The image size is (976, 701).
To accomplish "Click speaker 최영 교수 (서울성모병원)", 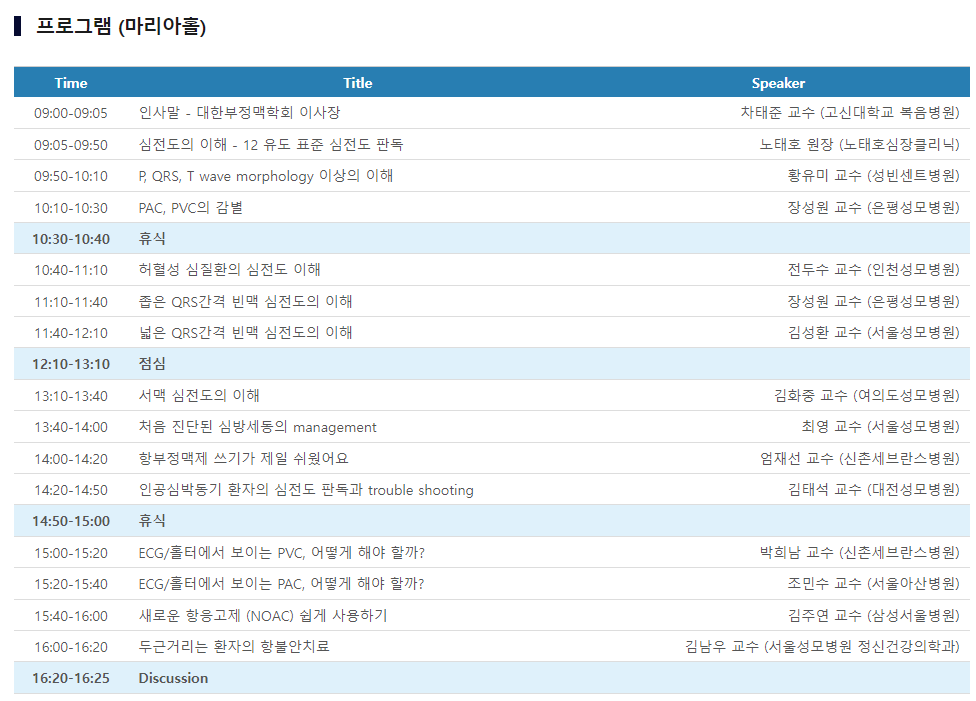I will pyautogui.click(x=880, y=426).
